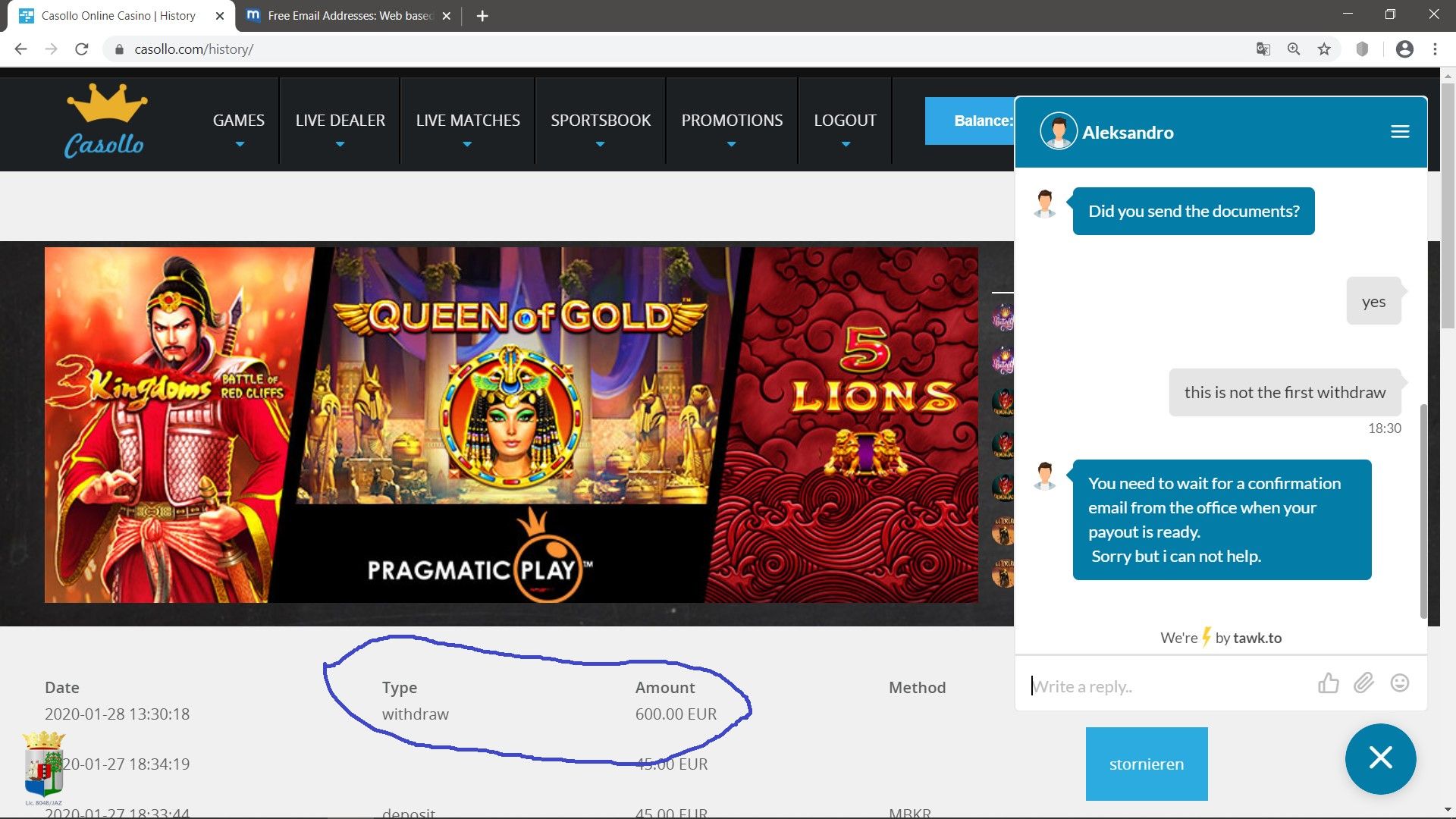
Task: Focus the Write a reply field
Action: 1168,686
